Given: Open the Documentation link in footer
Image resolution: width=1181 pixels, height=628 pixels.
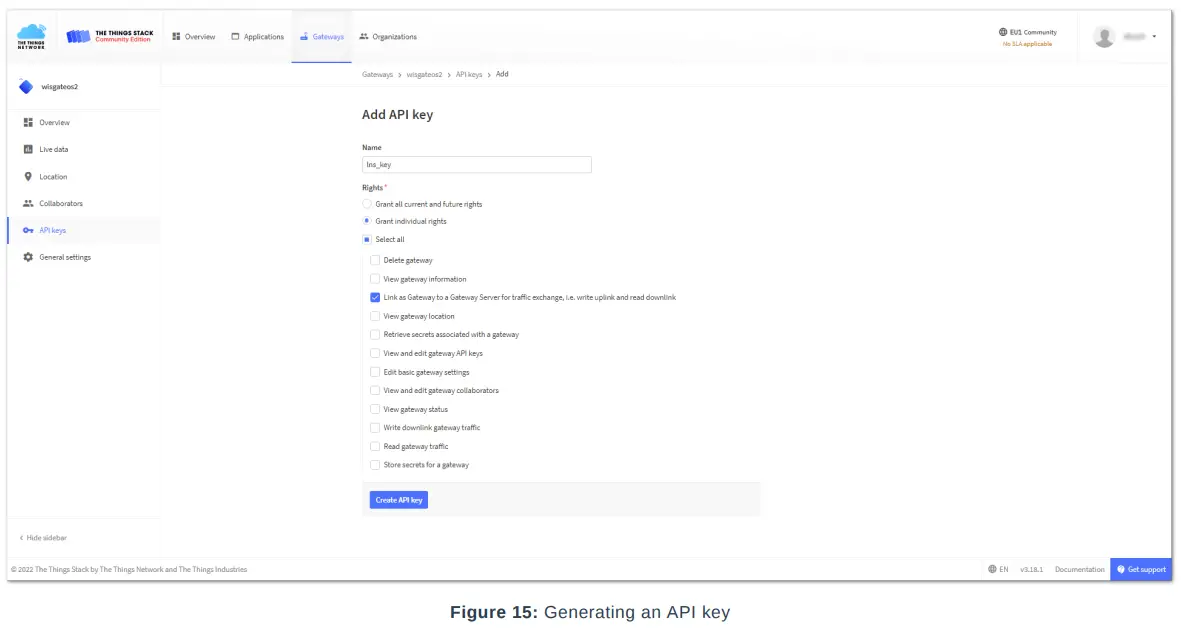Looking at the screenshot, I should 1080,570.
